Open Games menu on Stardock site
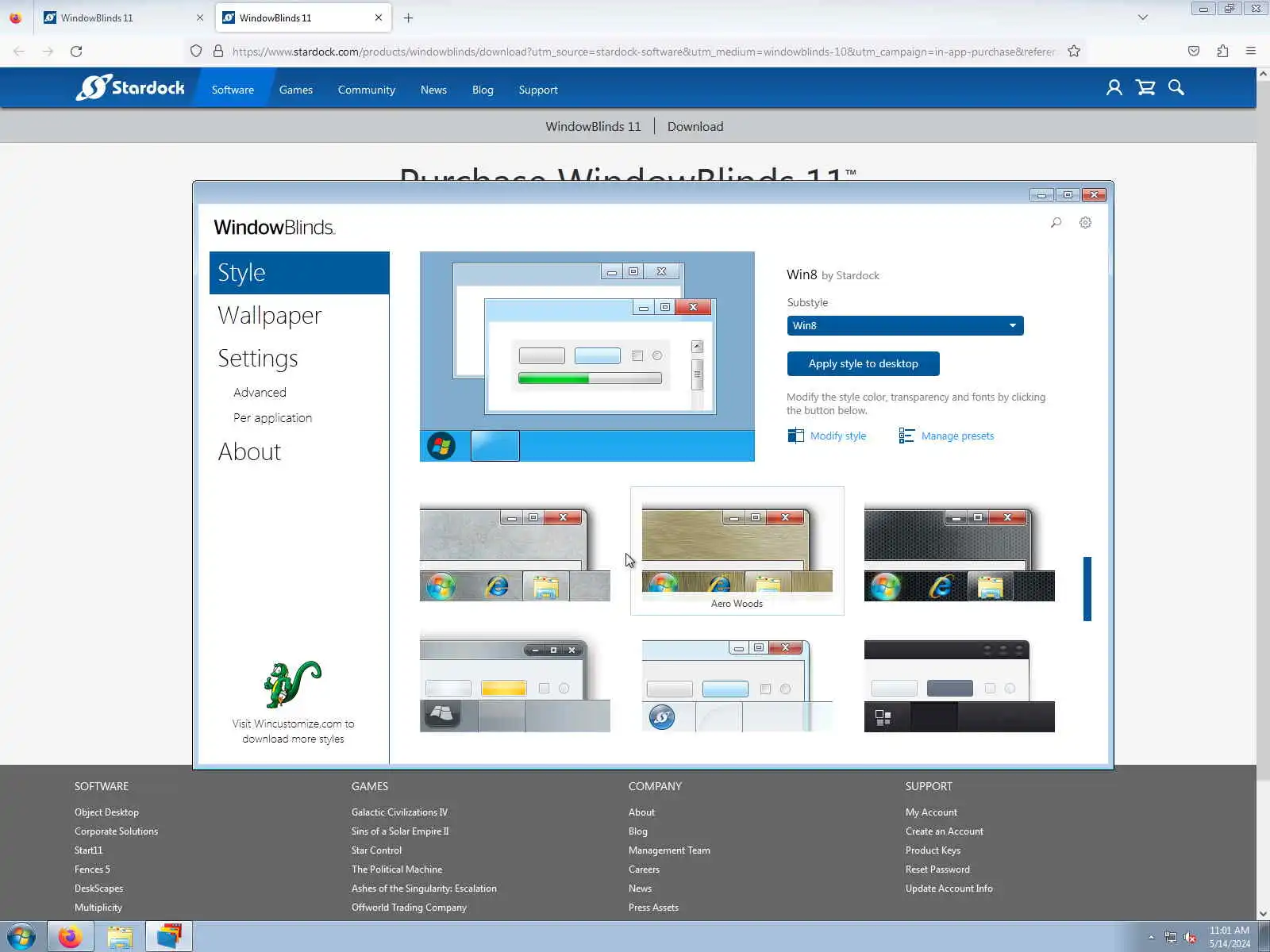The image size is (1270, 952). 296,90
